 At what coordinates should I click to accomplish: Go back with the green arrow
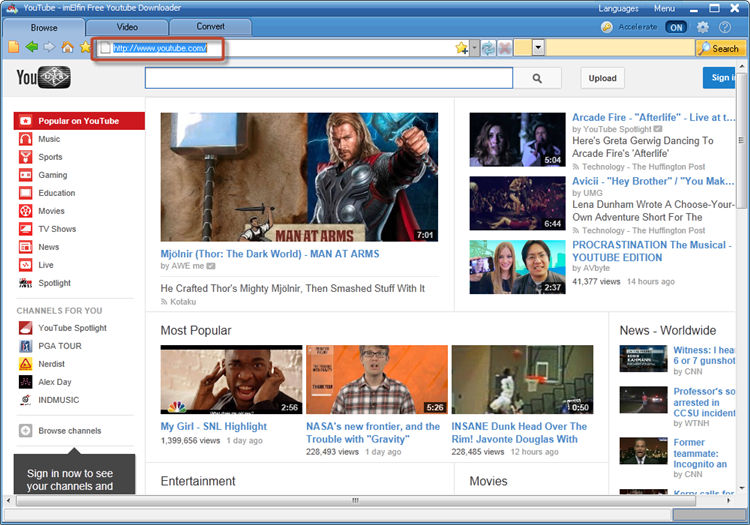pos(32,47)
